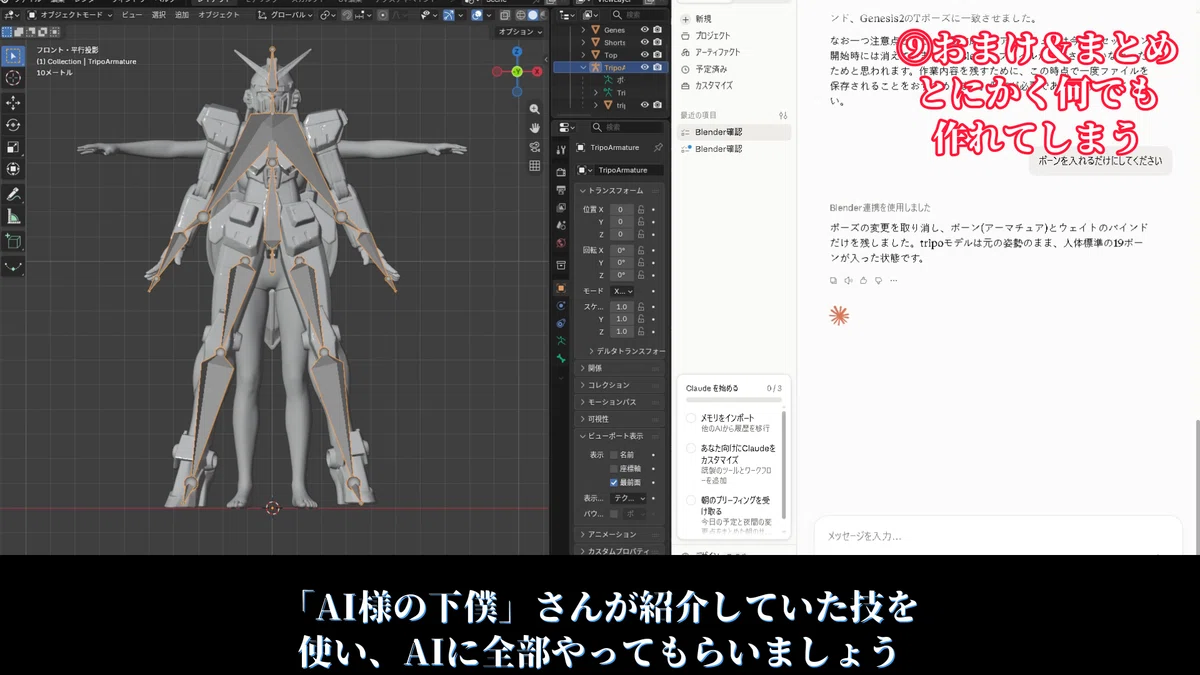The width and height of the screenshot is (1200, 675).
Task: Expand the Delta Transform panel
Action: (x=625, y=351)
